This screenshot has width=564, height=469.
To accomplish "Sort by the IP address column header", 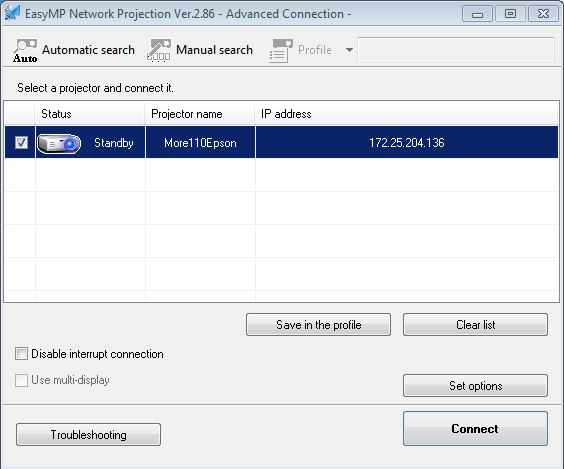I will tap(406, 114).
